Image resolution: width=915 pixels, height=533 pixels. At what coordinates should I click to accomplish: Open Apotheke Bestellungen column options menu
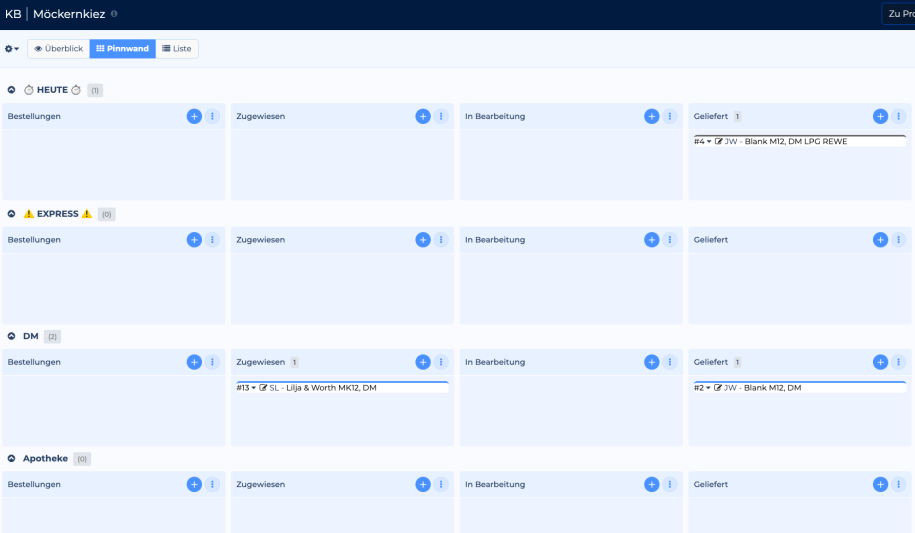[x=212, y=485]
